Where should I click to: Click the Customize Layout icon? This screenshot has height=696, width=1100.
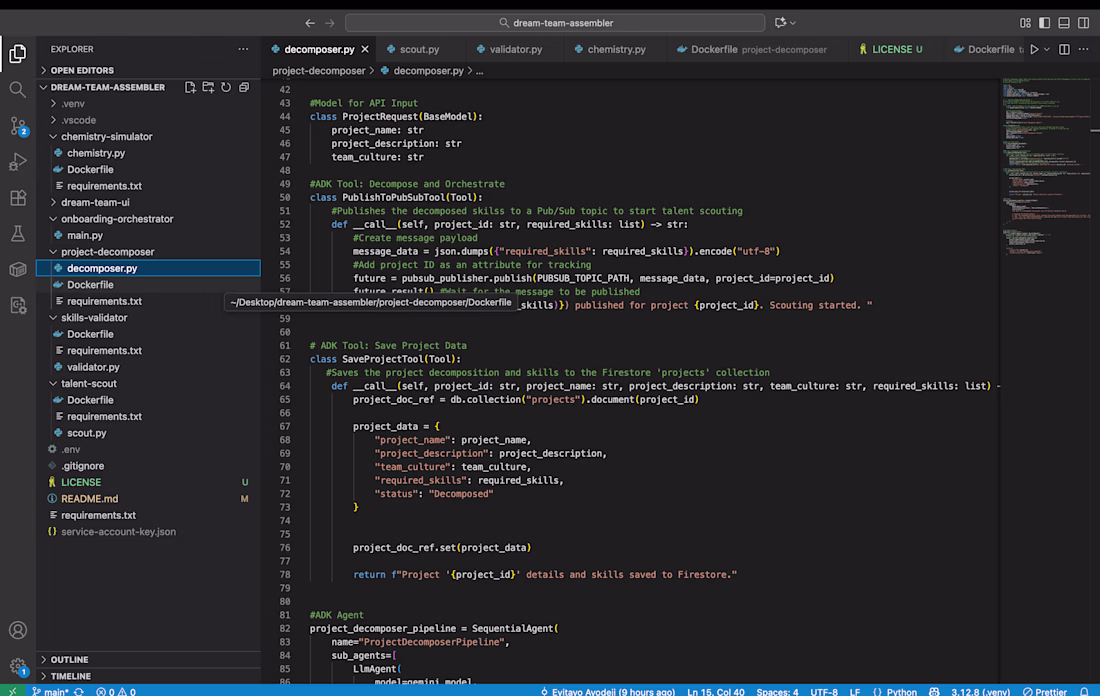[1026, 22]
